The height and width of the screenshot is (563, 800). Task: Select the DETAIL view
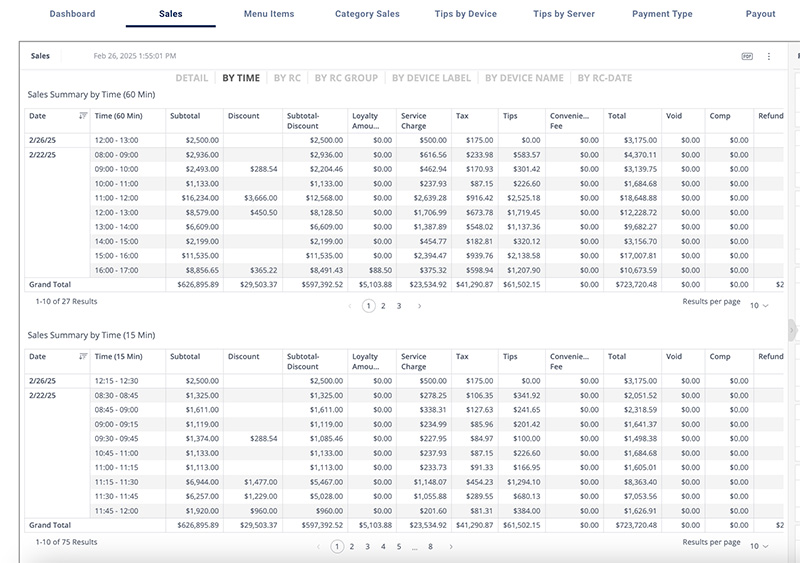coord(192,78)
